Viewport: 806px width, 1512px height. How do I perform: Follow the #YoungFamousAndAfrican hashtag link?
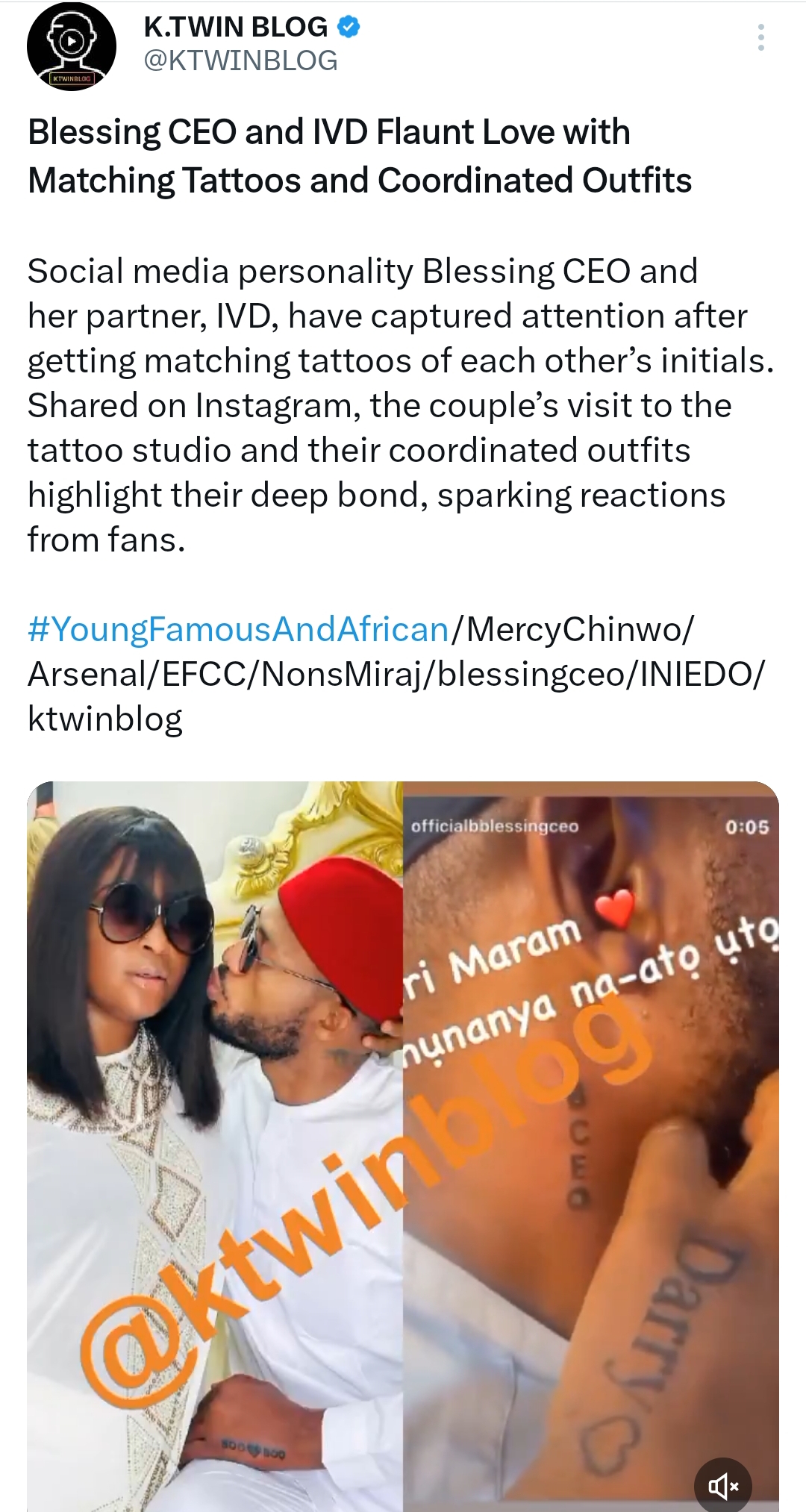pyautogui.click(x=238, y=629)
